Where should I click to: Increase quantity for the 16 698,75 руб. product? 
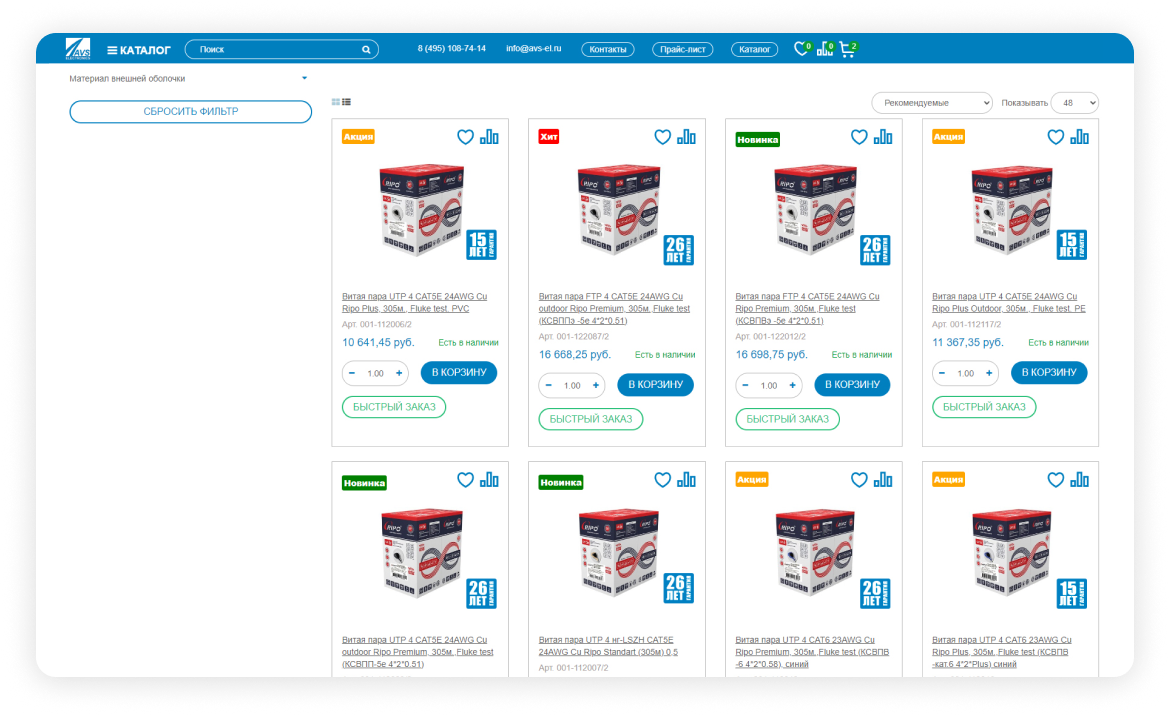[x=793, y=385]
